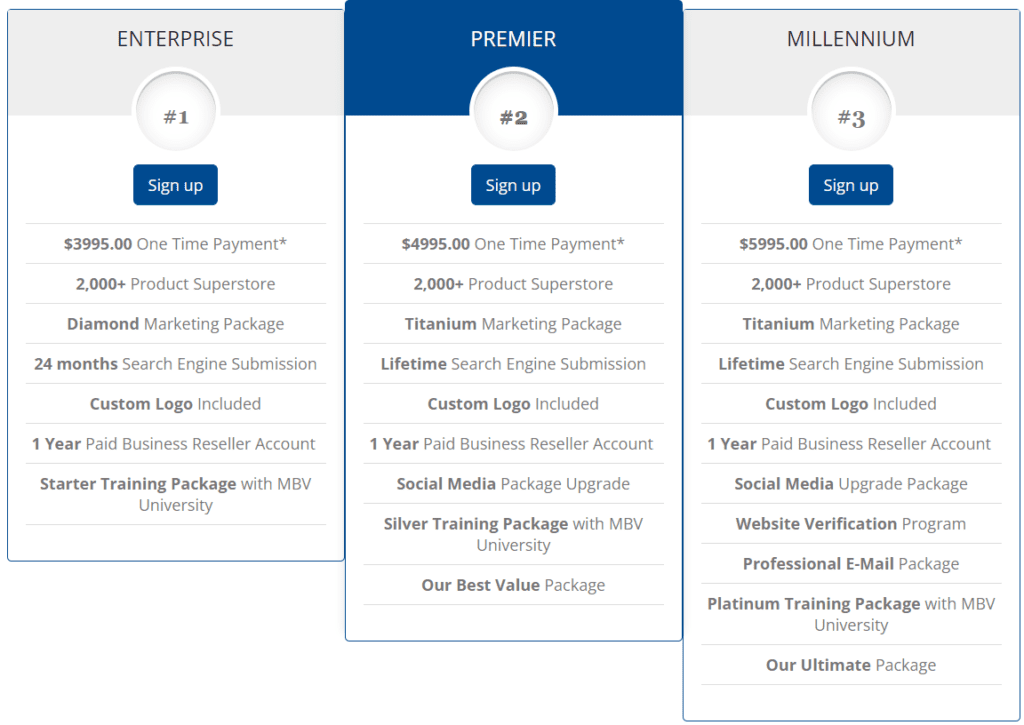Click the MILLENNIUM column header
The width and height of the screenshot is (1024, 725).
851,39
